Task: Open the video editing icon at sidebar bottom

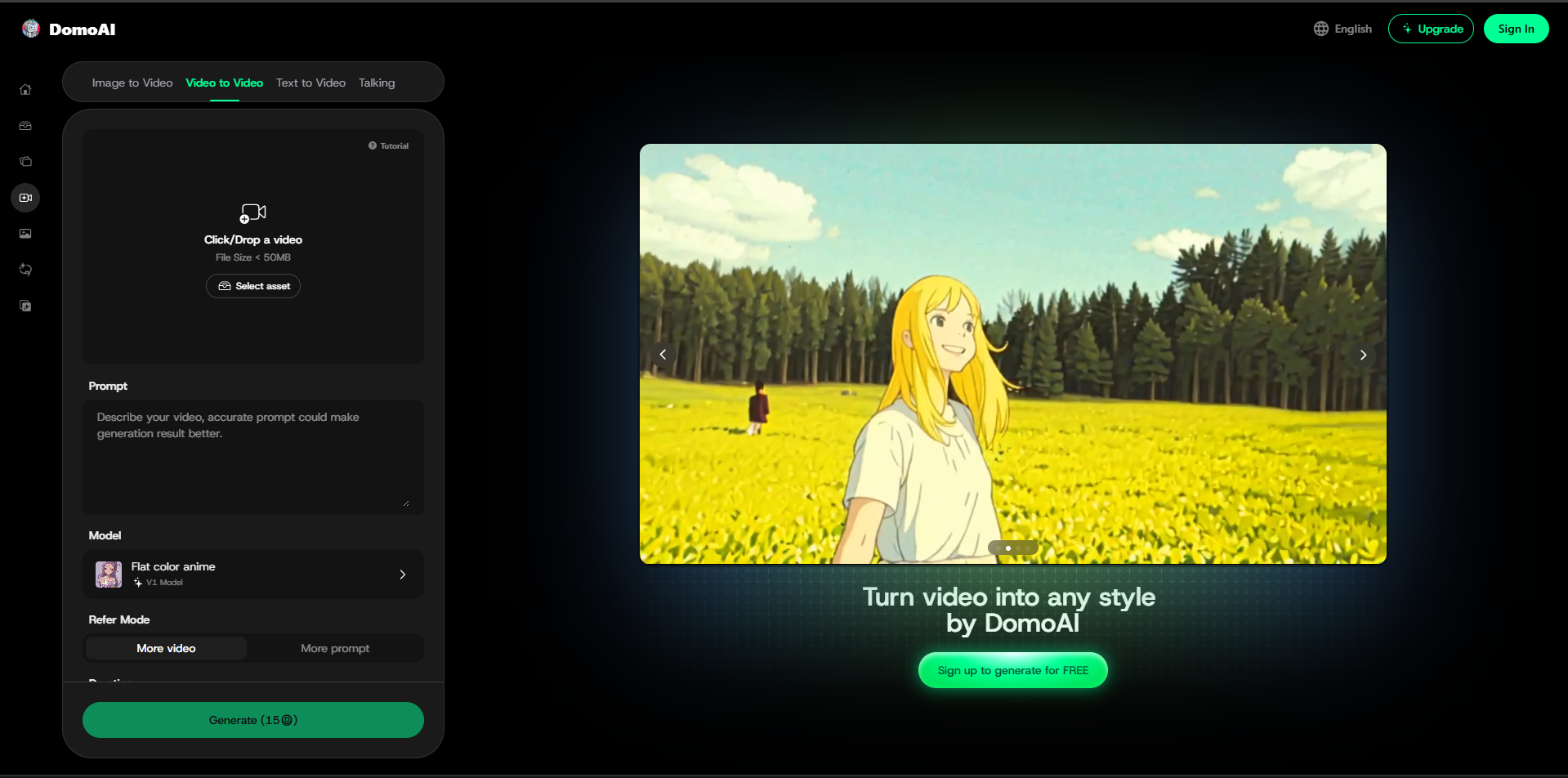Action: [25, 305]
